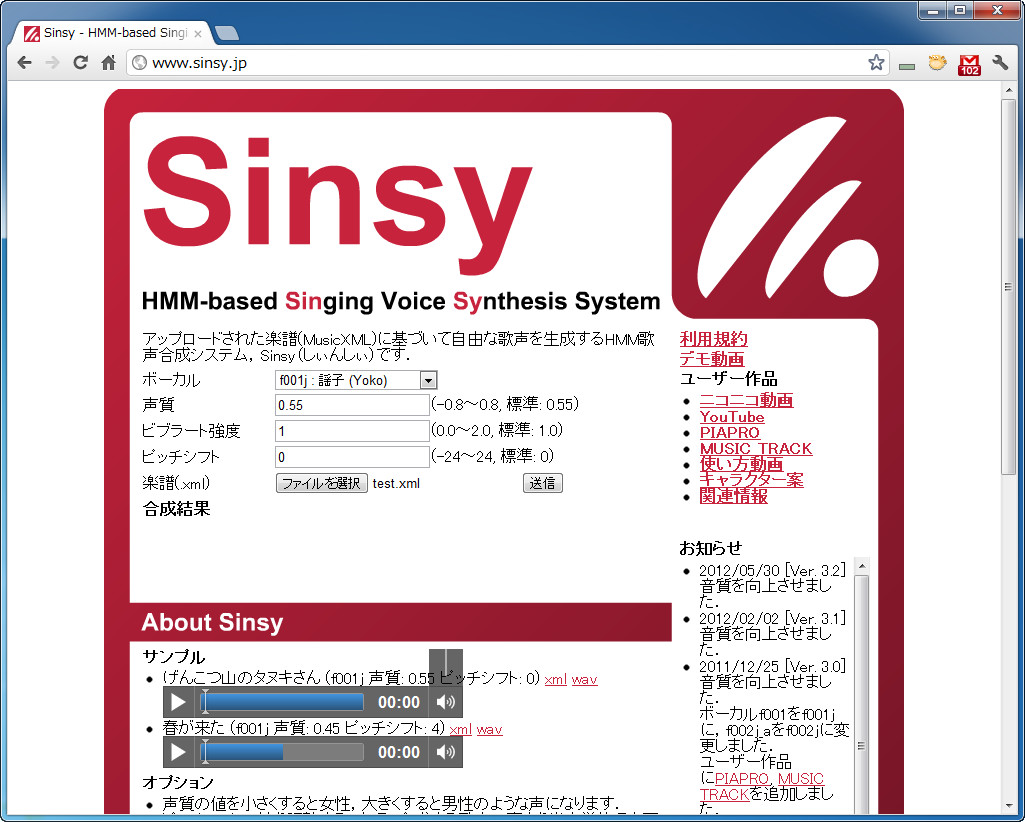This screenshot has width=1025, height=822.
Task: Open the 関連情報 link
Action: coord(733,496)
